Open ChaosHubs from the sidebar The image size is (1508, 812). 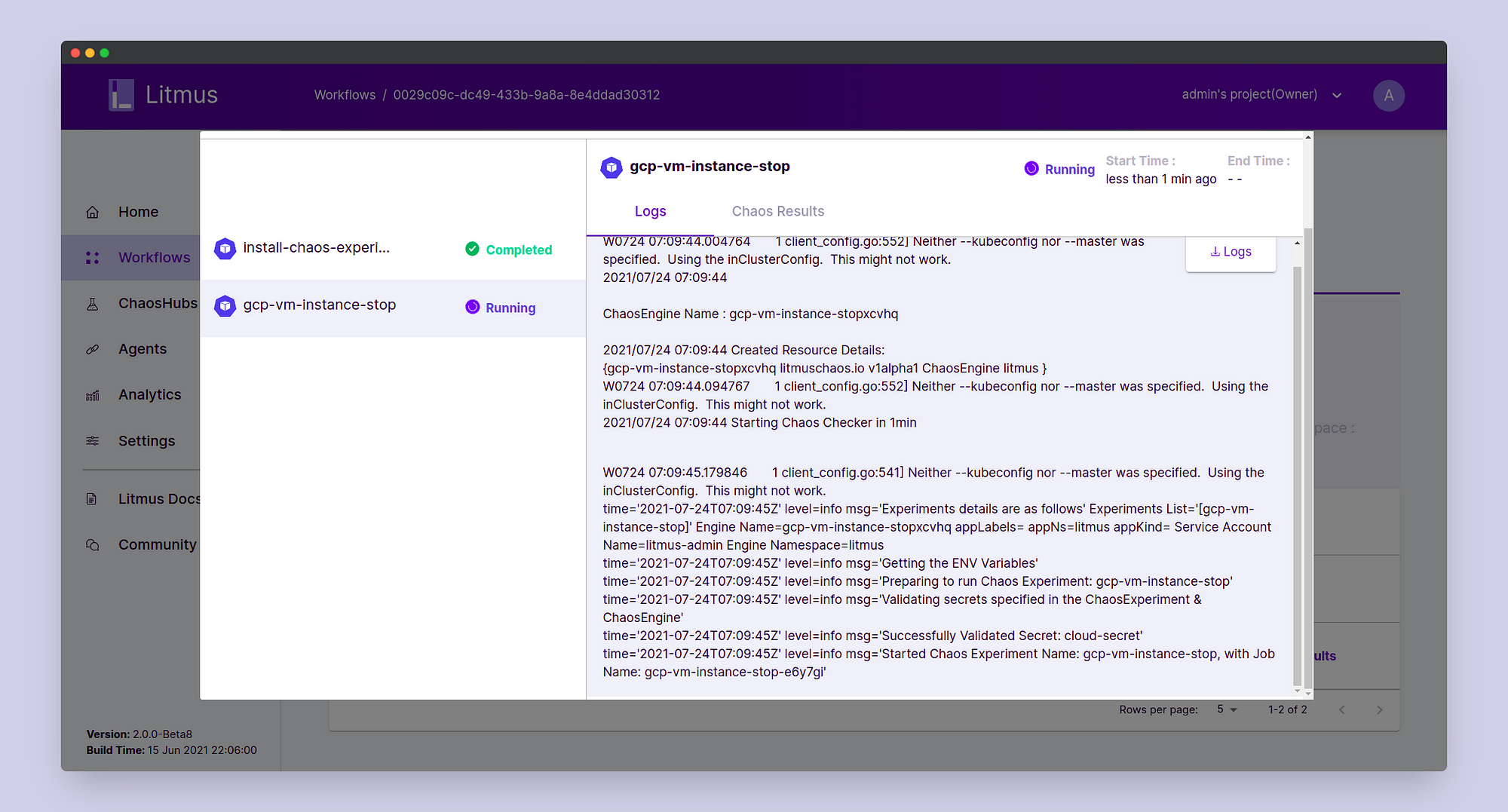coord(158,303)
